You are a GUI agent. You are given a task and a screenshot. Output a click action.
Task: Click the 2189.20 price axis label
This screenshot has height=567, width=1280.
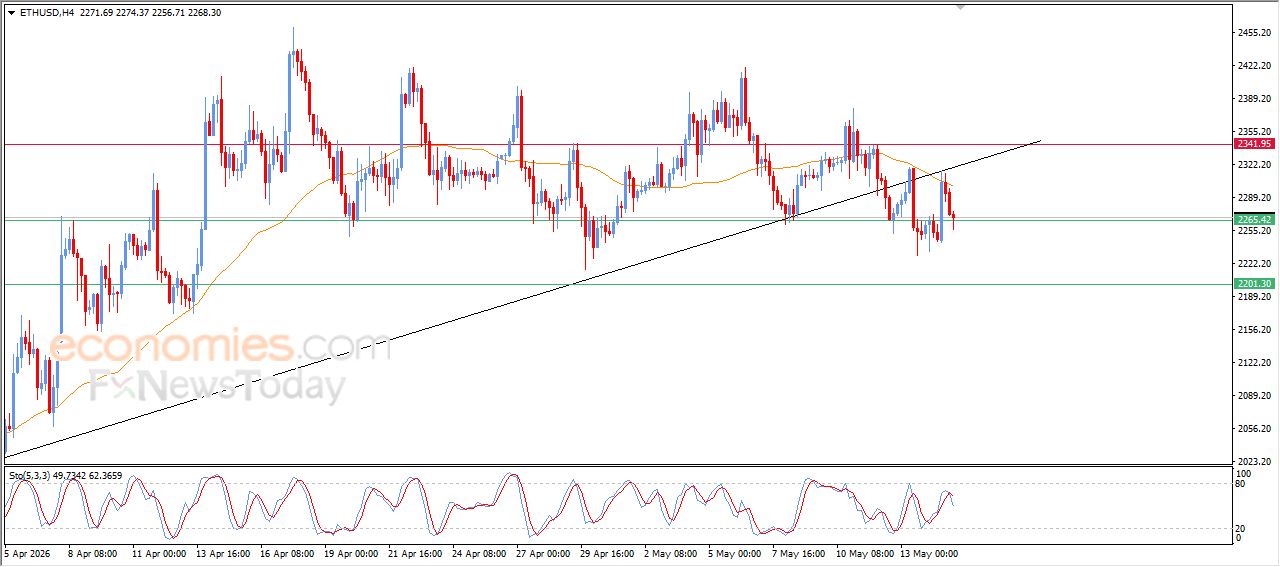[1254, 297]
